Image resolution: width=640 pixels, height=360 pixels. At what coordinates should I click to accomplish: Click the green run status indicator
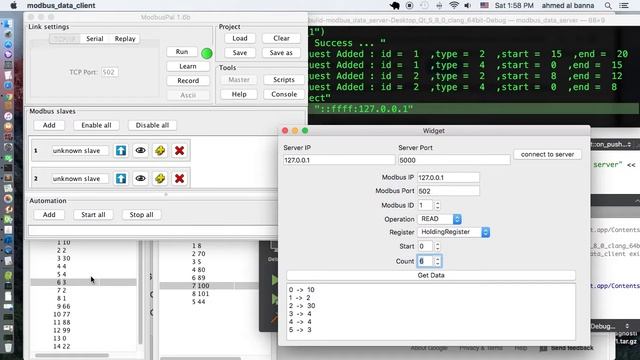(x=207, y=53)
